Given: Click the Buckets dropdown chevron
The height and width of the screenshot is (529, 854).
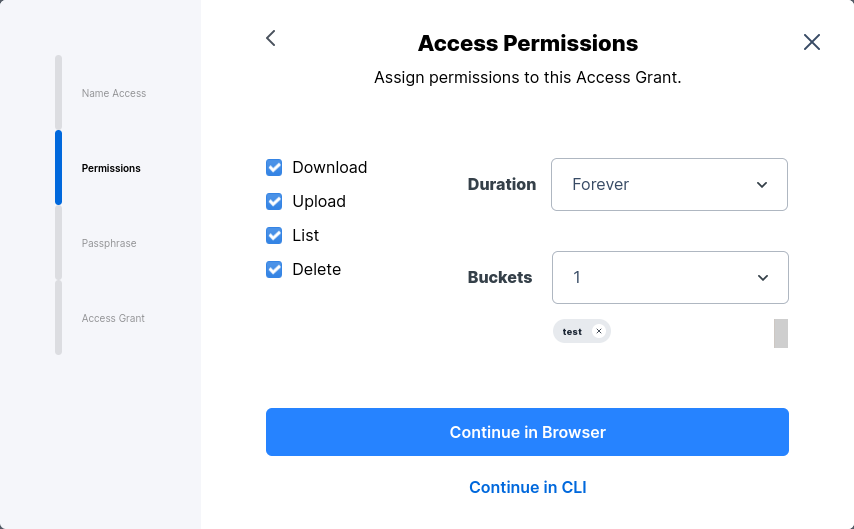Looking at the screenshot, I should (763, 278).
